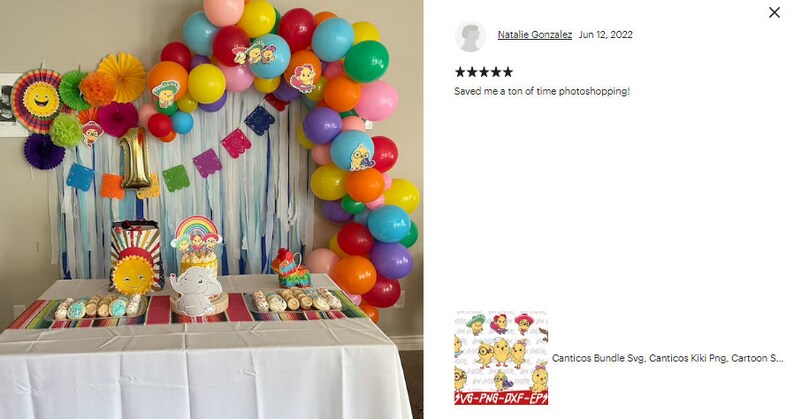Image resolution: width=794 pixels, height=419 pixels.
Task: Click the small piñata on the table
Action: point(290,269)
